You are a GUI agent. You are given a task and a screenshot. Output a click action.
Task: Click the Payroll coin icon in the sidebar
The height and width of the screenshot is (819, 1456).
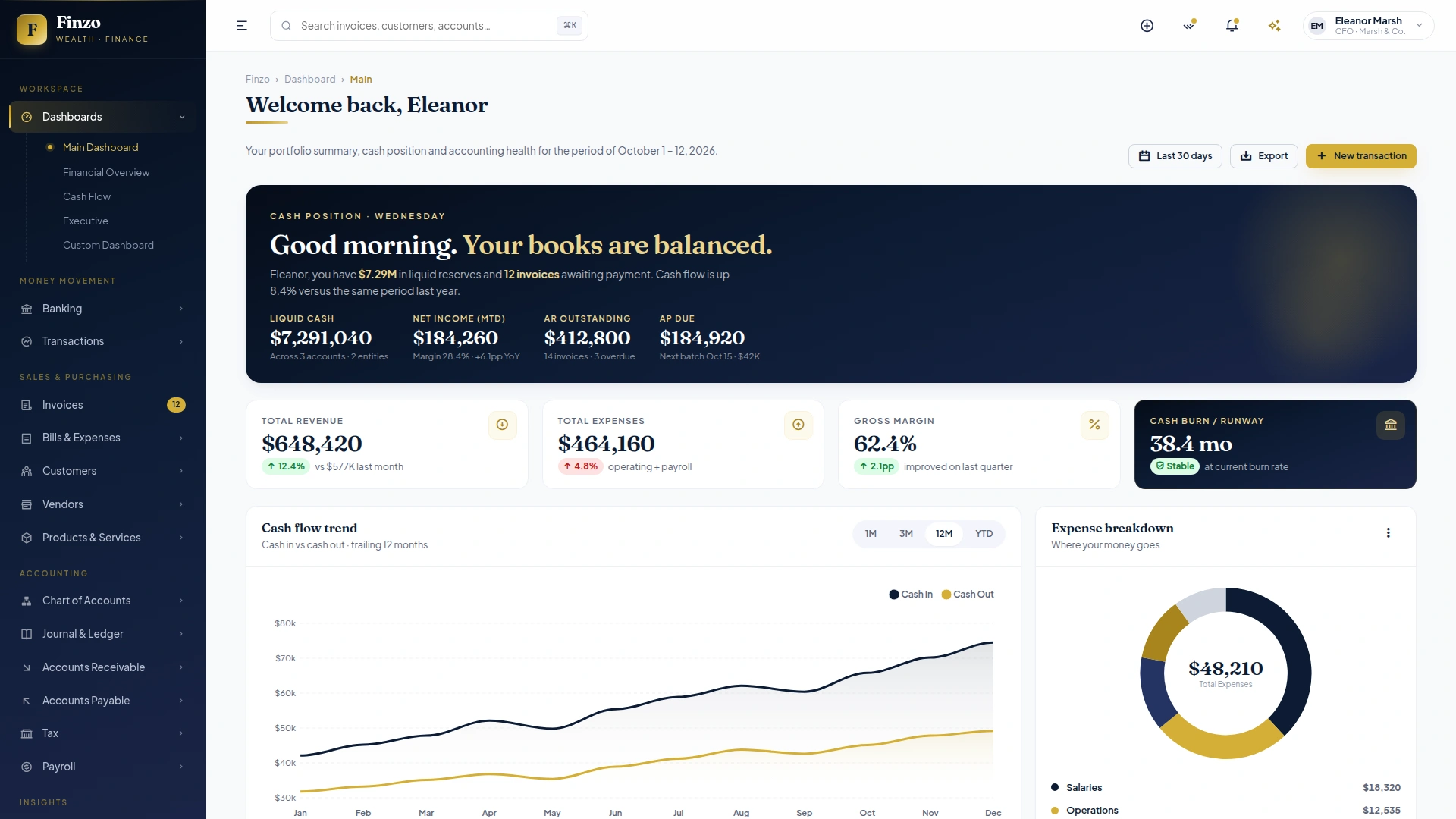(27, 767)
